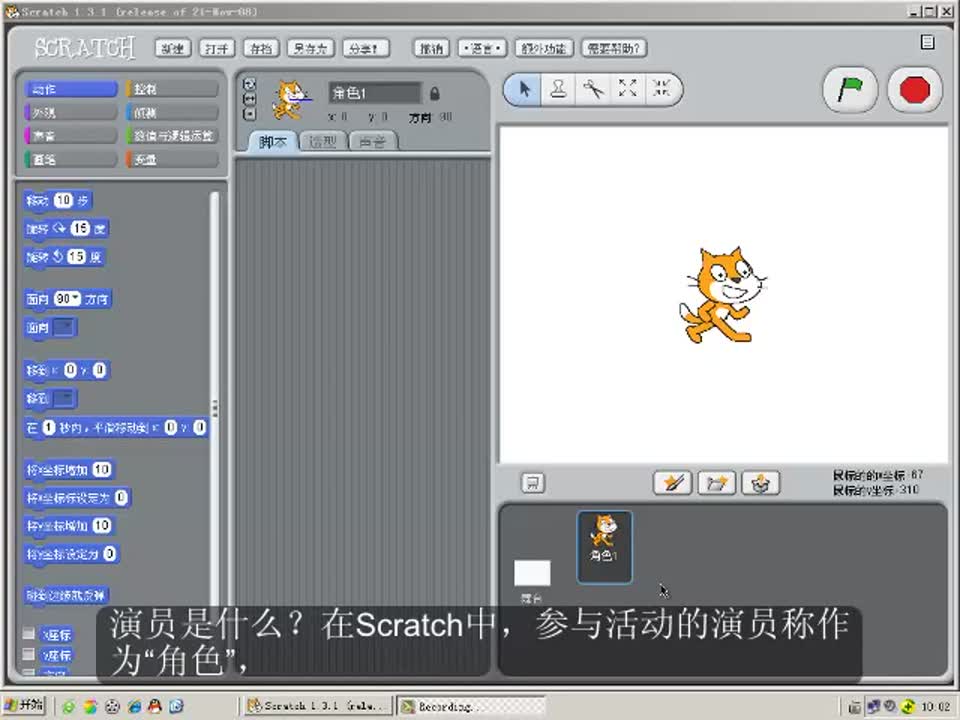Toggle the y座标 reporter checkbox
Image resolution: width=960 pixels, height=720 pixels.
[x=29, y=654]
